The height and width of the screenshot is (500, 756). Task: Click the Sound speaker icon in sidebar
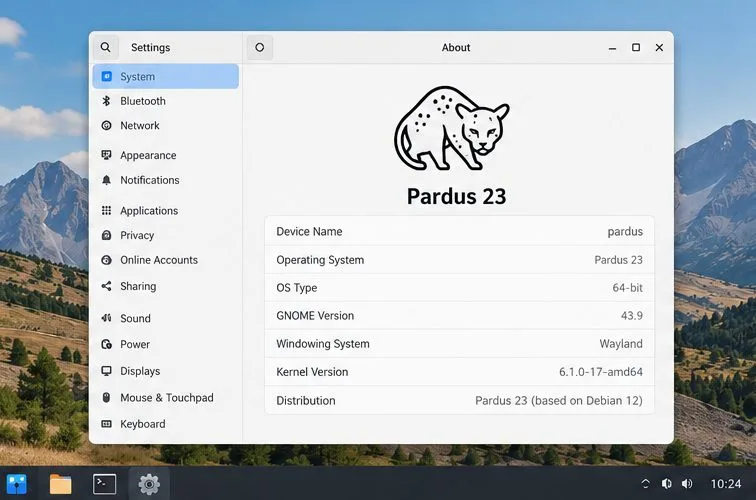pyautogui.click(x=107, y=318)
